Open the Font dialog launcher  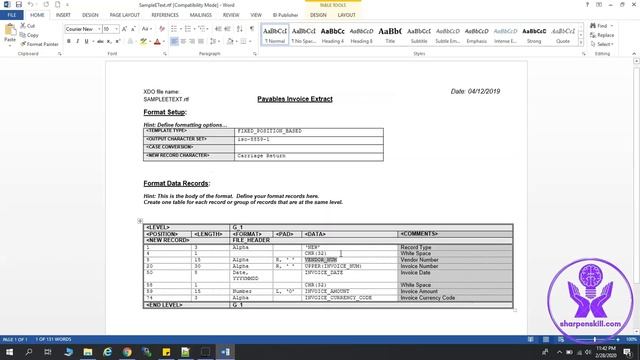pyautogui.click(x=165, y=54)
